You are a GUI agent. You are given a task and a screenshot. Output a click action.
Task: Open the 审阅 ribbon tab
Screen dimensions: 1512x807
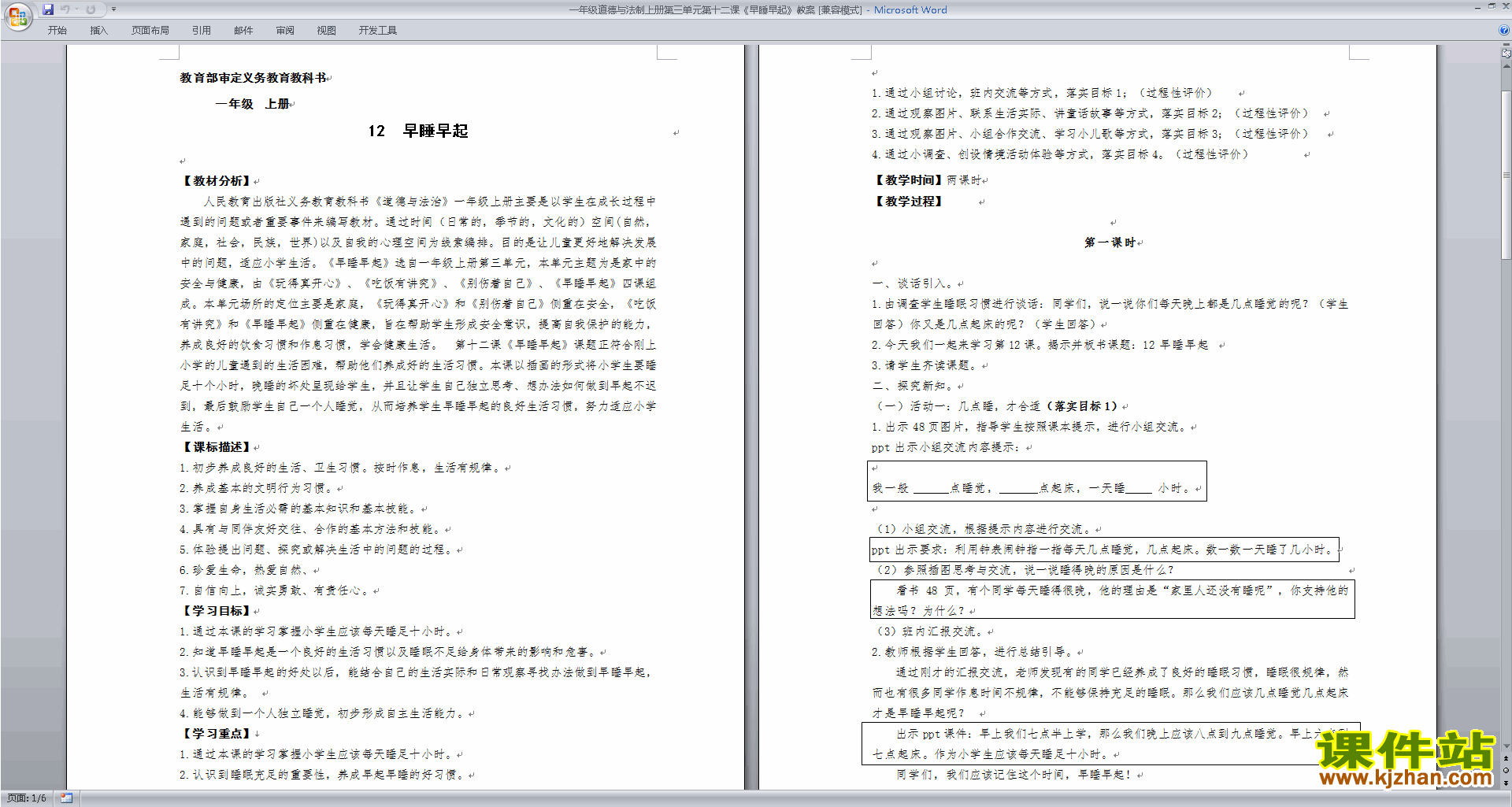pos(285,30)
